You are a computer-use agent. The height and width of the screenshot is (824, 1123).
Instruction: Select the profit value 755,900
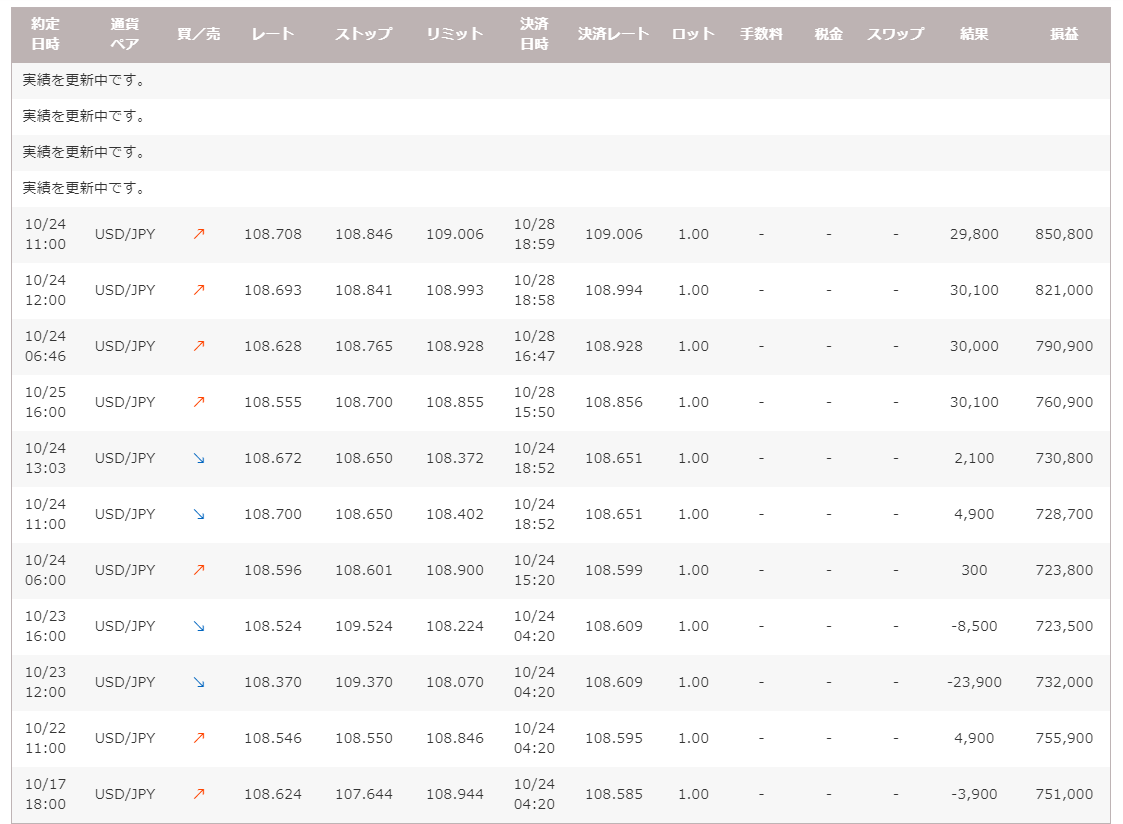[1064, 738]
